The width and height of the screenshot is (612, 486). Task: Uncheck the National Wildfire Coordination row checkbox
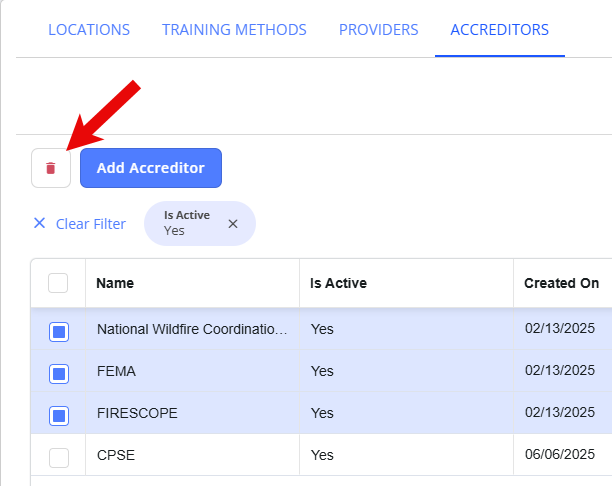point(59,332)
